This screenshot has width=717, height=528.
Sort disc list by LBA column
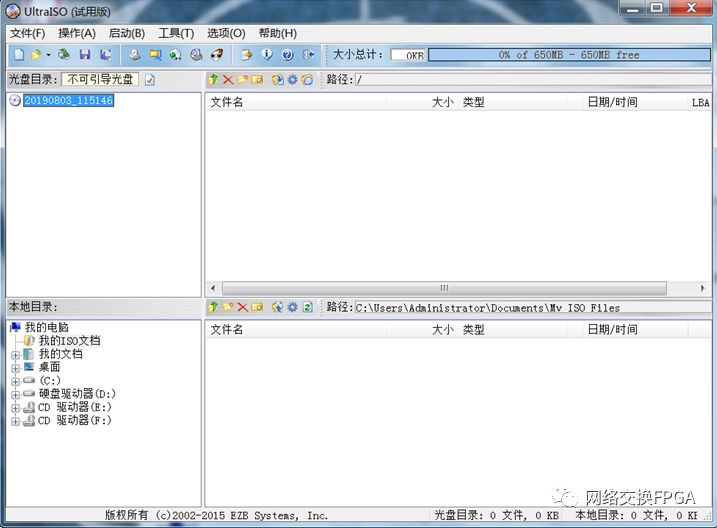point(700,102)
